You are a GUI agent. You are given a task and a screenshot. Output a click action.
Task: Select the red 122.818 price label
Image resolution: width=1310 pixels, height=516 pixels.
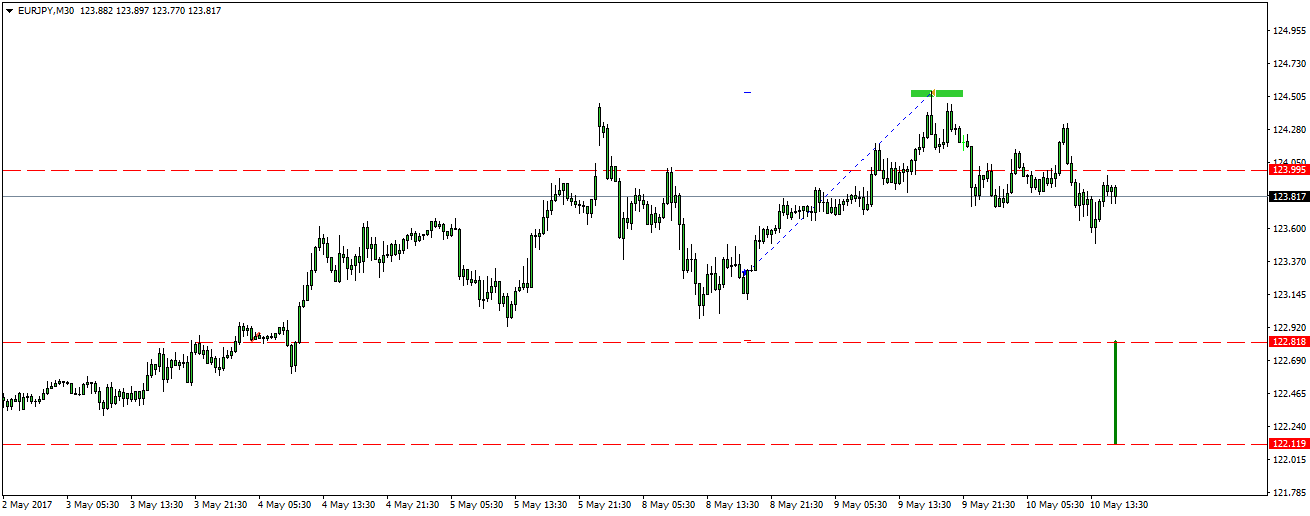coord(1288,342)
